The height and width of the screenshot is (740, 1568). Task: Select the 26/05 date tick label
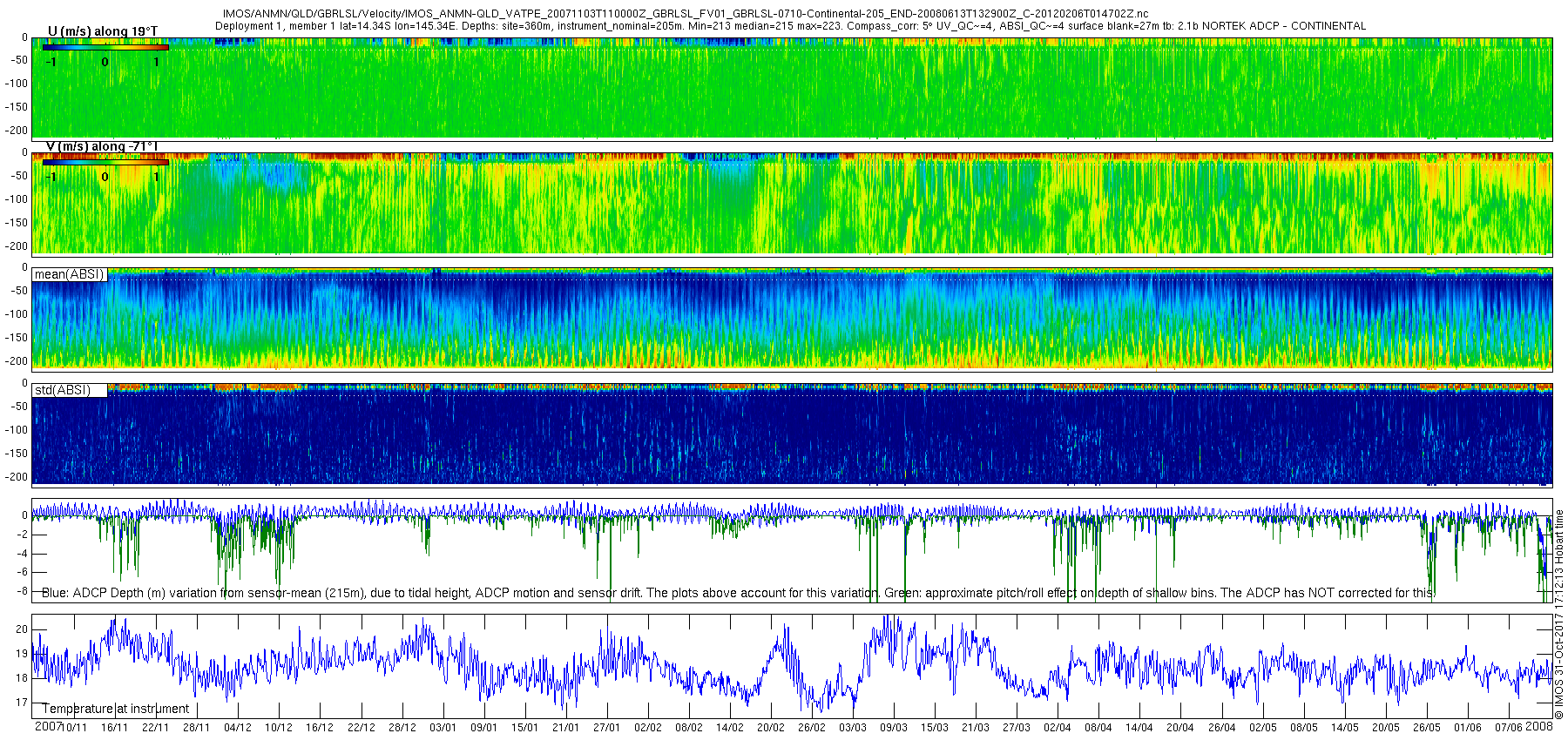[1427, 728]
